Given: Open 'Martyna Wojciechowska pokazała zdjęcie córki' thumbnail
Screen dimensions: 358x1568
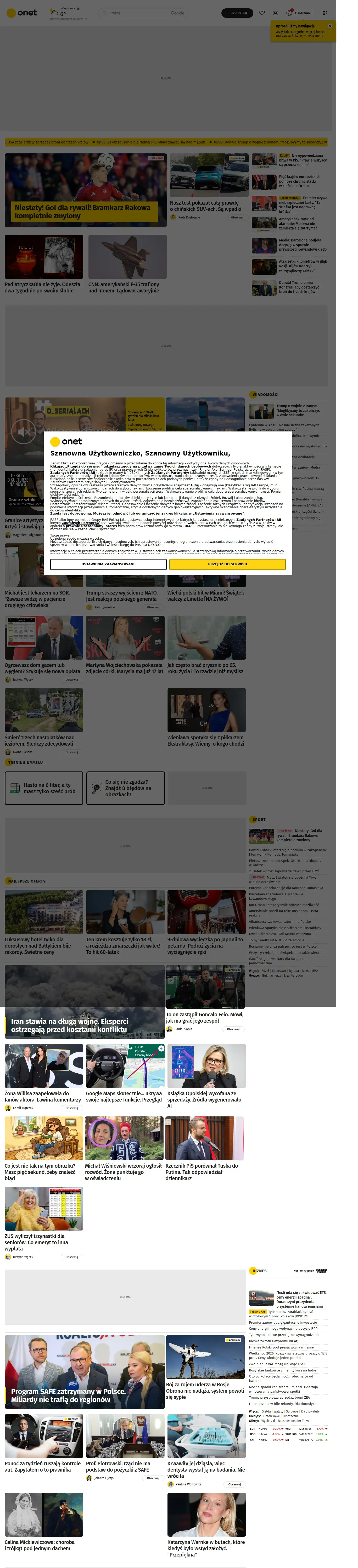Looking at the screenshot, I should coord(125,637).
